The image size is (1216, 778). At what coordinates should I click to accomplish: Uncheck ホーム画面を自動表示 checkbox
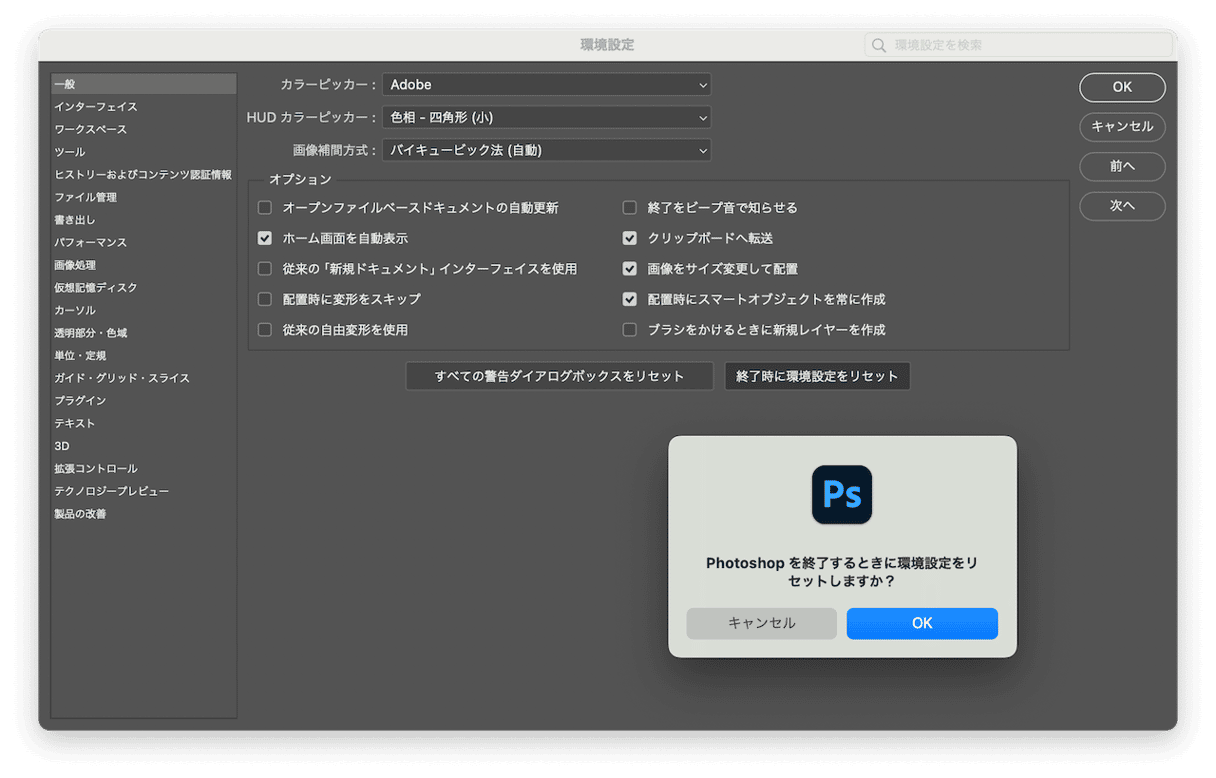point(265,238)
